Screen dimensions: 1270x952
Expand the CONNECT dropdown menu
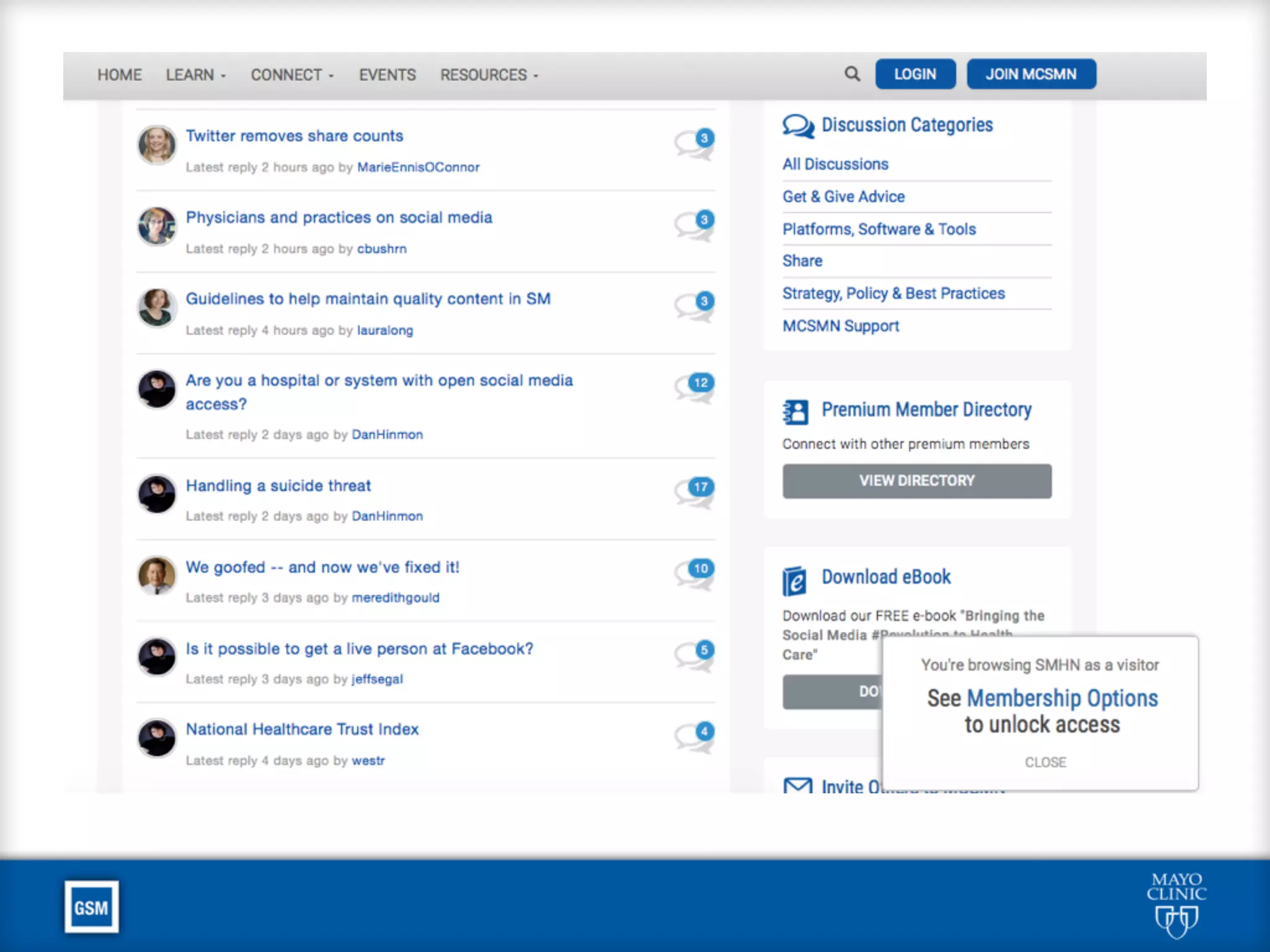291,75
